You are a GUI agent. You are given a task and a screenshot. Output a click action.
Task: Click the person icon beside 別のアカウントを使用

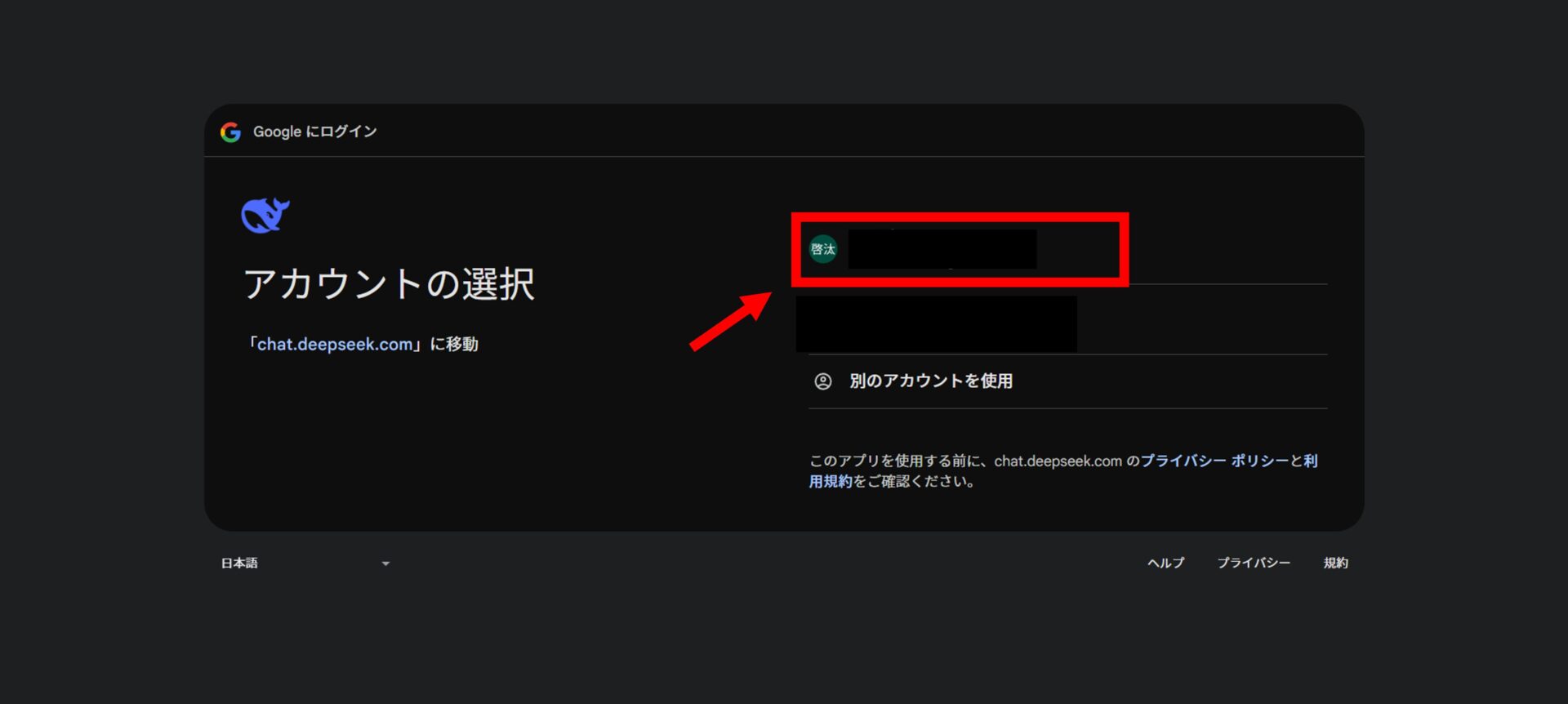(823, 381)
